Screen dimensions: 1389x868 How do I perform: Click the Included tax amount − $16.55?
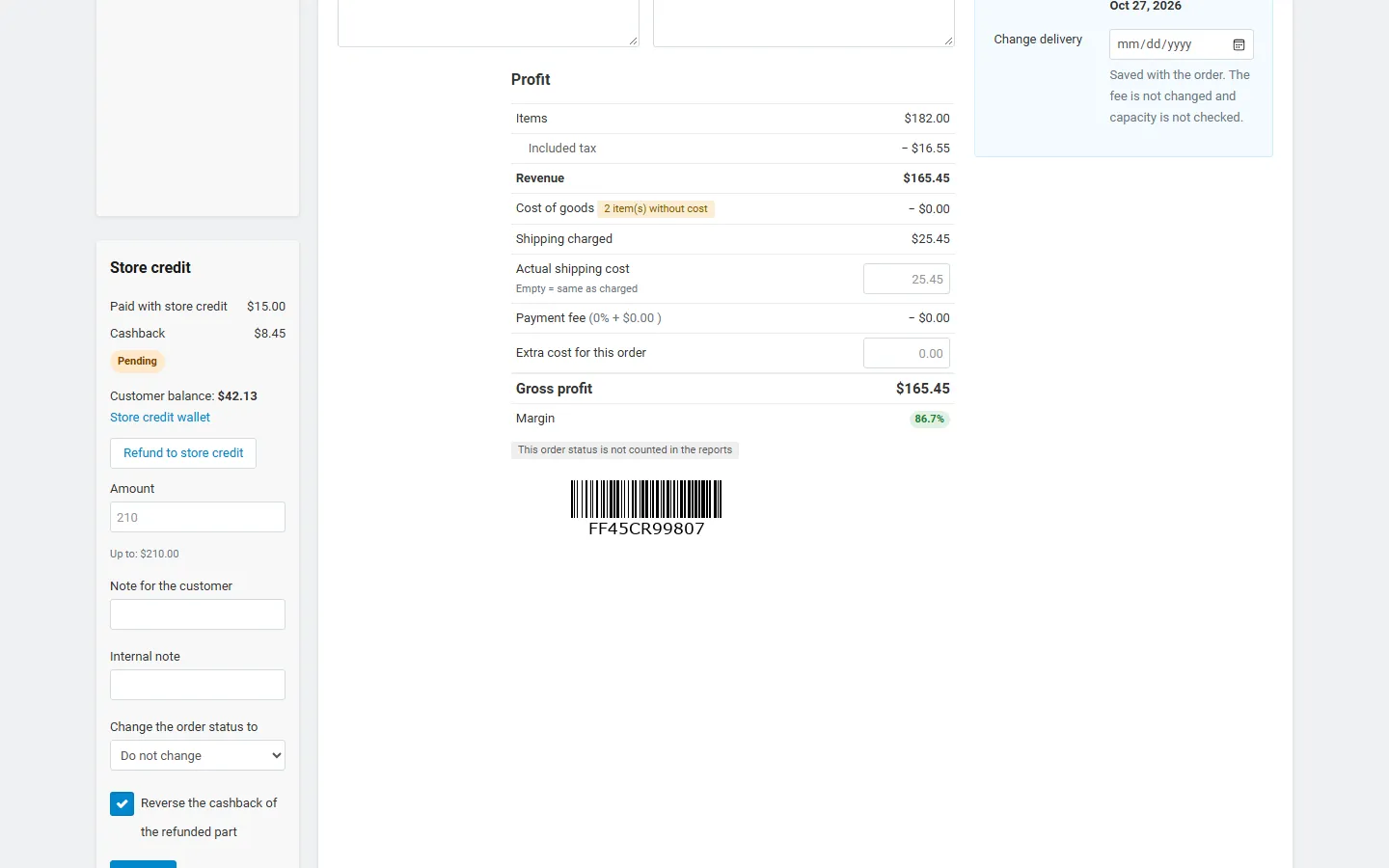coord(926,149)
